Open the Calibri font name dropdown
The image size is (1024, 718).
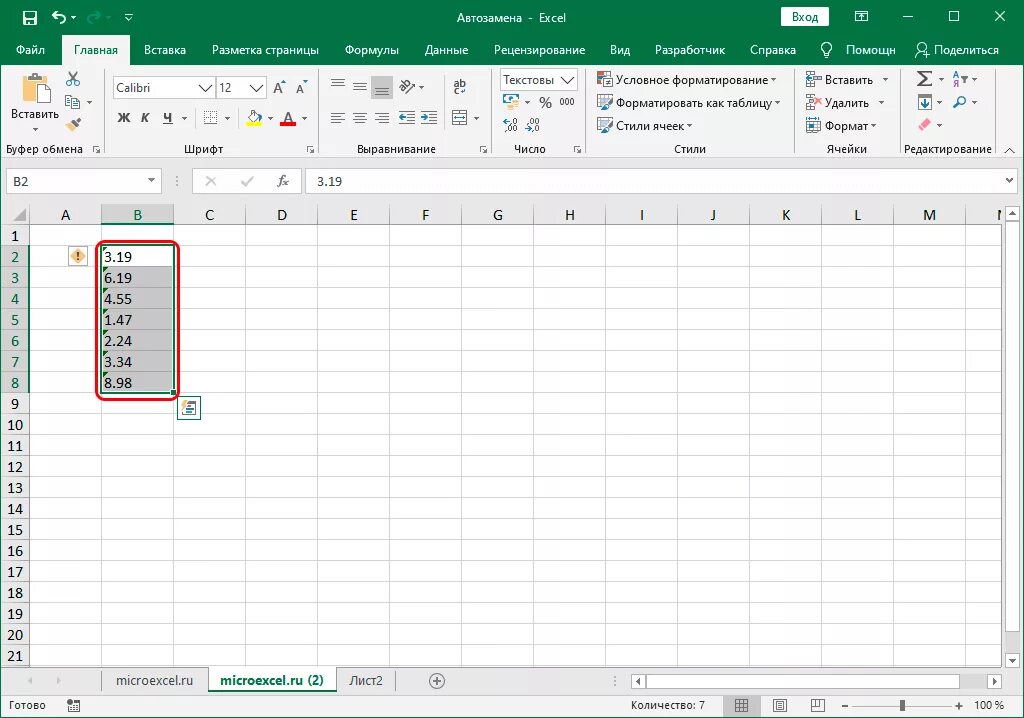[206, 88]
